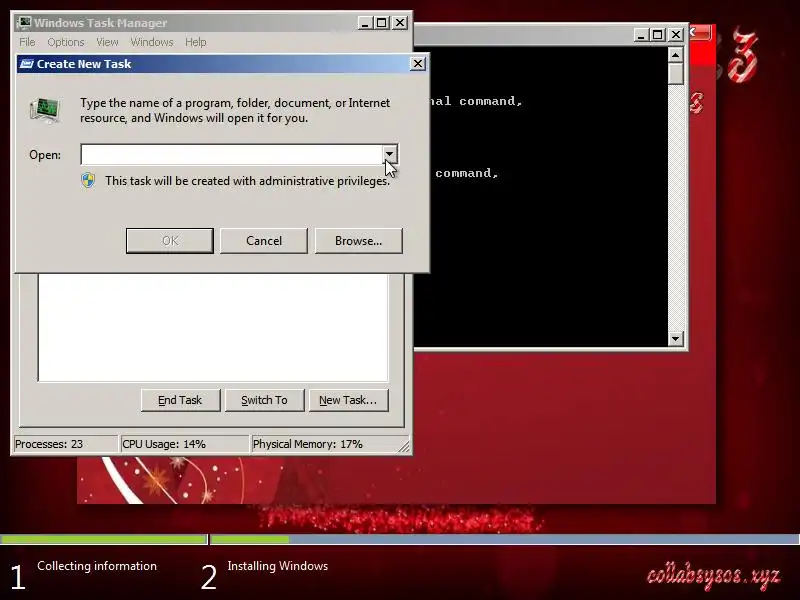800x600 pixels.
Task: Minimize the command prompt window
Action: tap(641, 35)
